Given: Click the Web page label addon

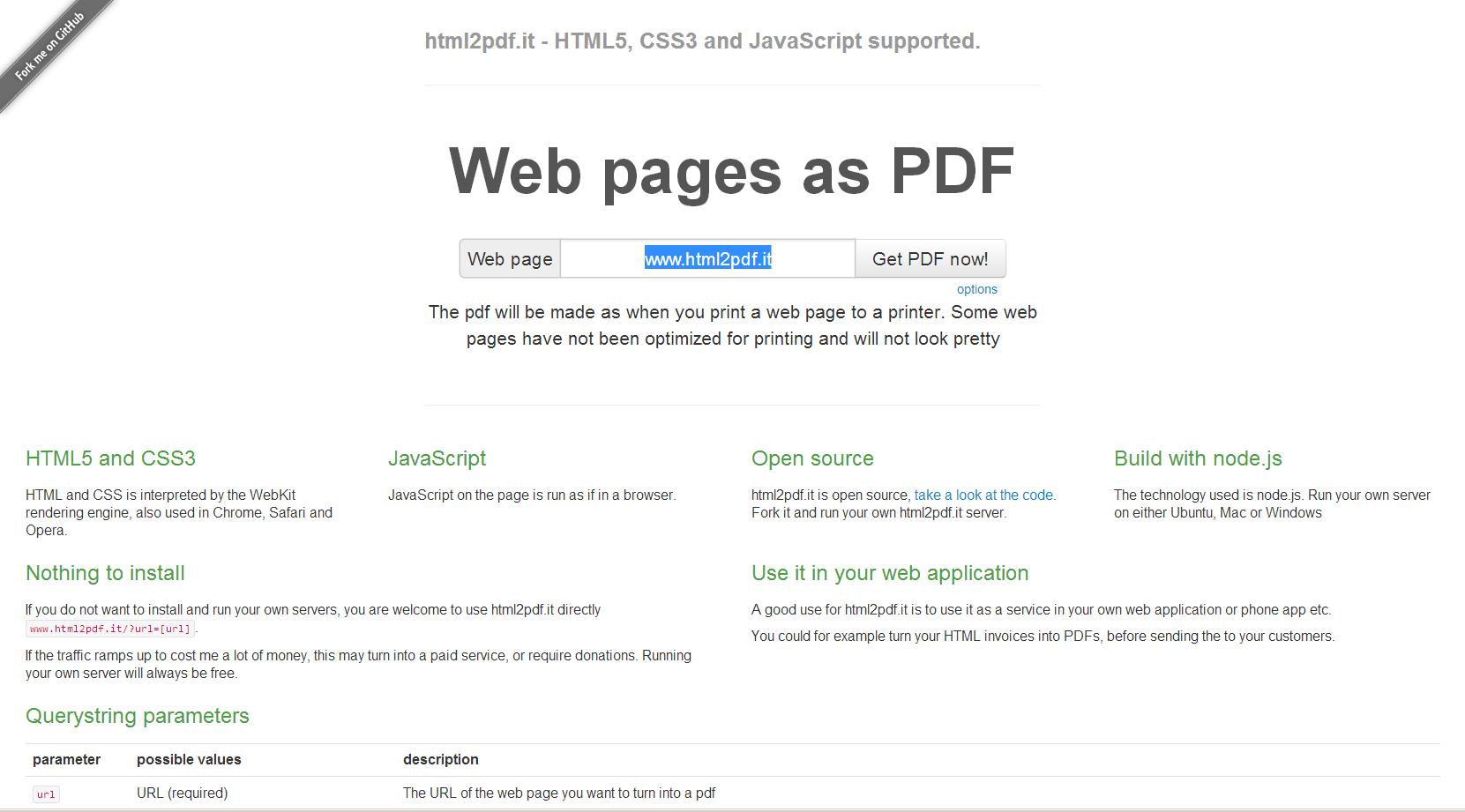Looking at the screenshot, I should (510, 259).
